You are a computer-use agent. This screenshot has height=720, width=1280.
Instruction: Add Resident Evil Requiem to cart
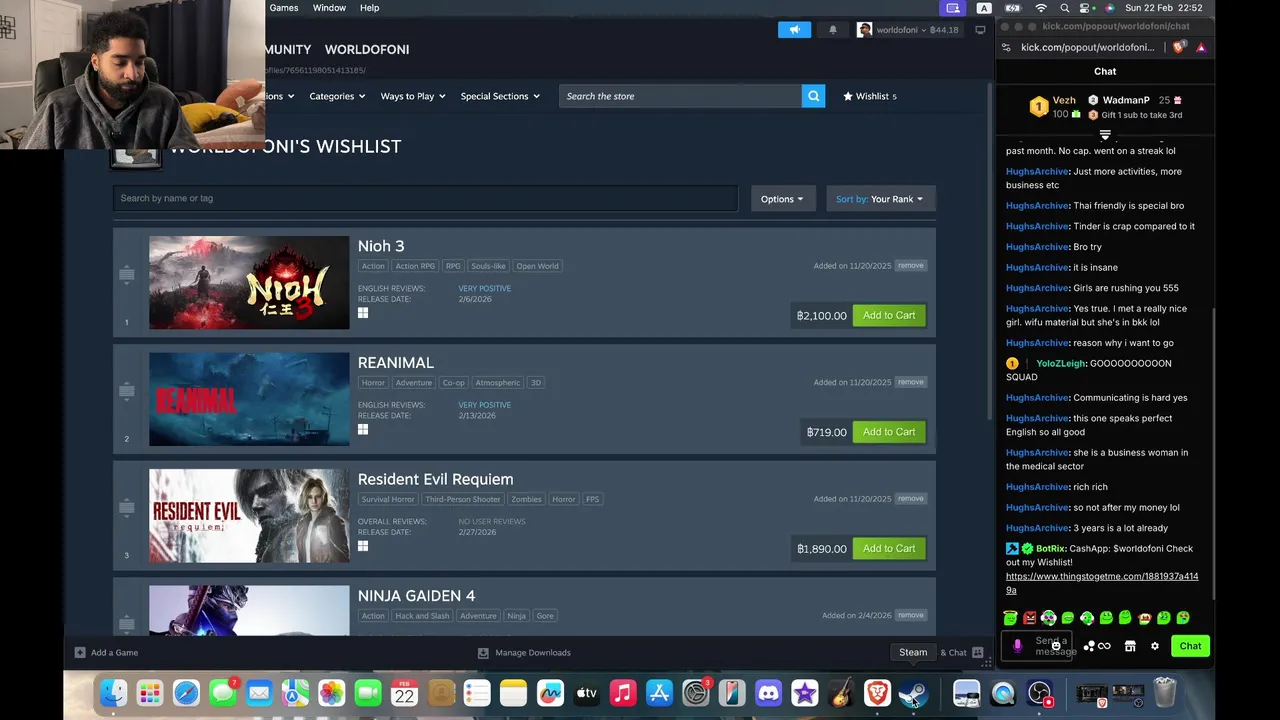[889, 548]
